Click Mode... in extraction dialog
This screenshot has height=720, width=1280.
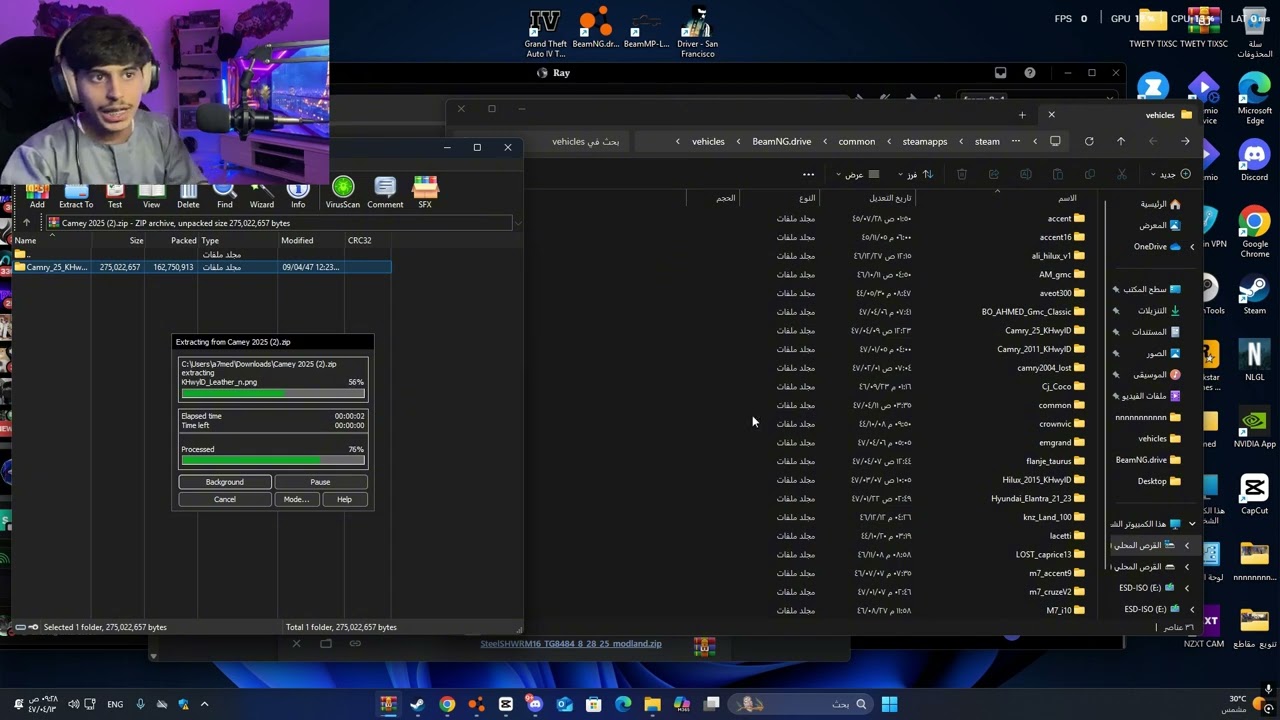click(x=295, y=499)
